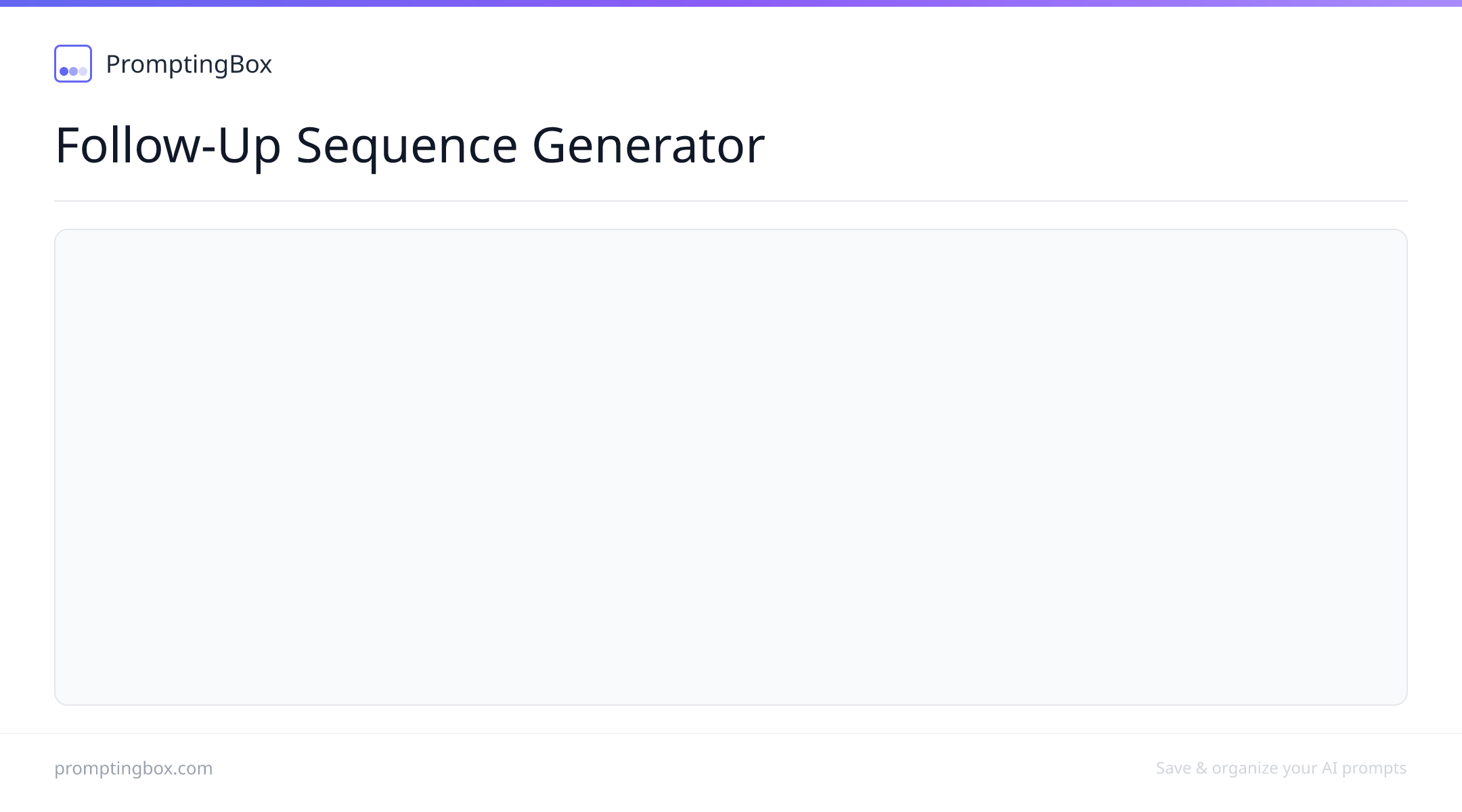
Task: Click the PromptingBox logo icon
Action: click(73, 64)
